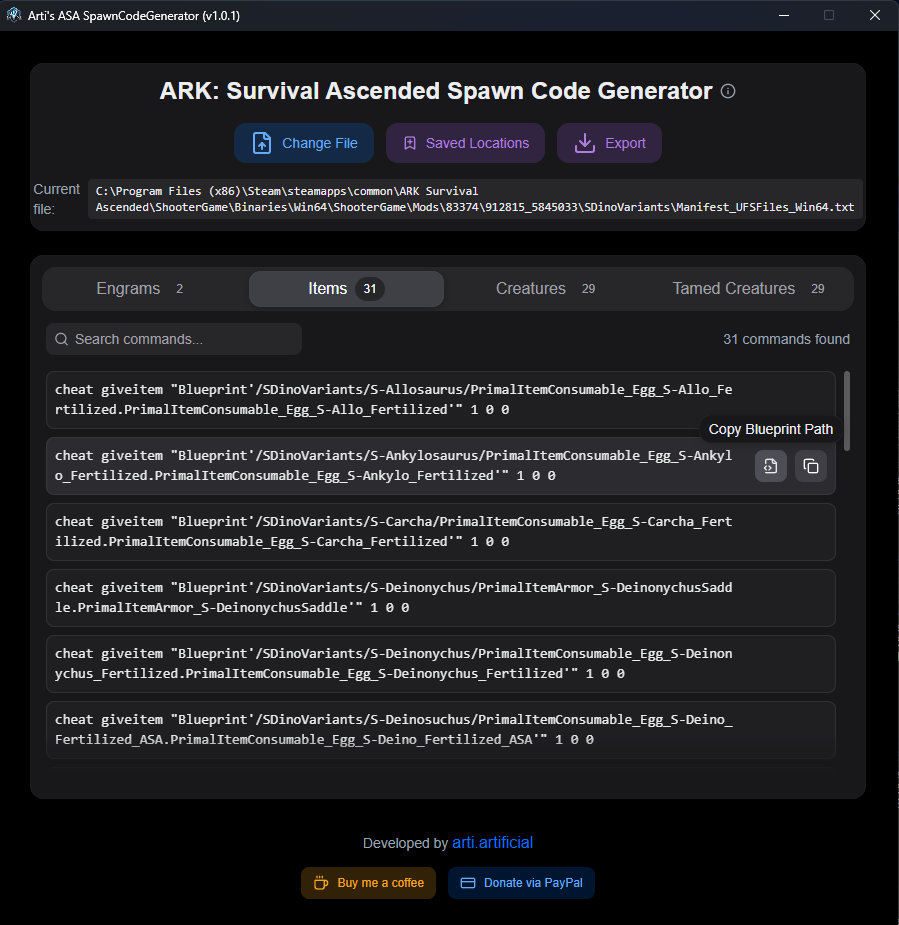
Task: Click the app logo in the title bar
Action: pos(15,15)
